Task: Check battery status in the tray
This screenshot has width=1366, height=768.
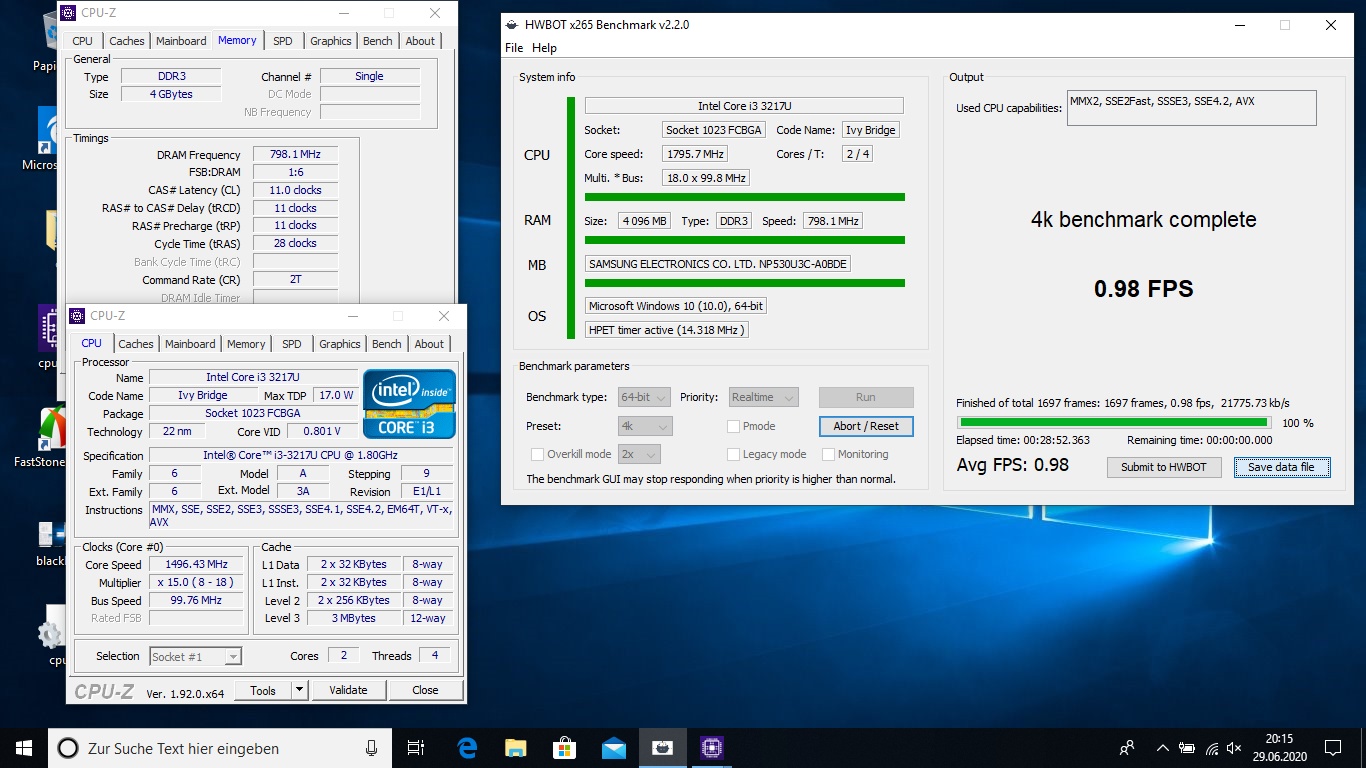Action: (x=1187, y=748)
